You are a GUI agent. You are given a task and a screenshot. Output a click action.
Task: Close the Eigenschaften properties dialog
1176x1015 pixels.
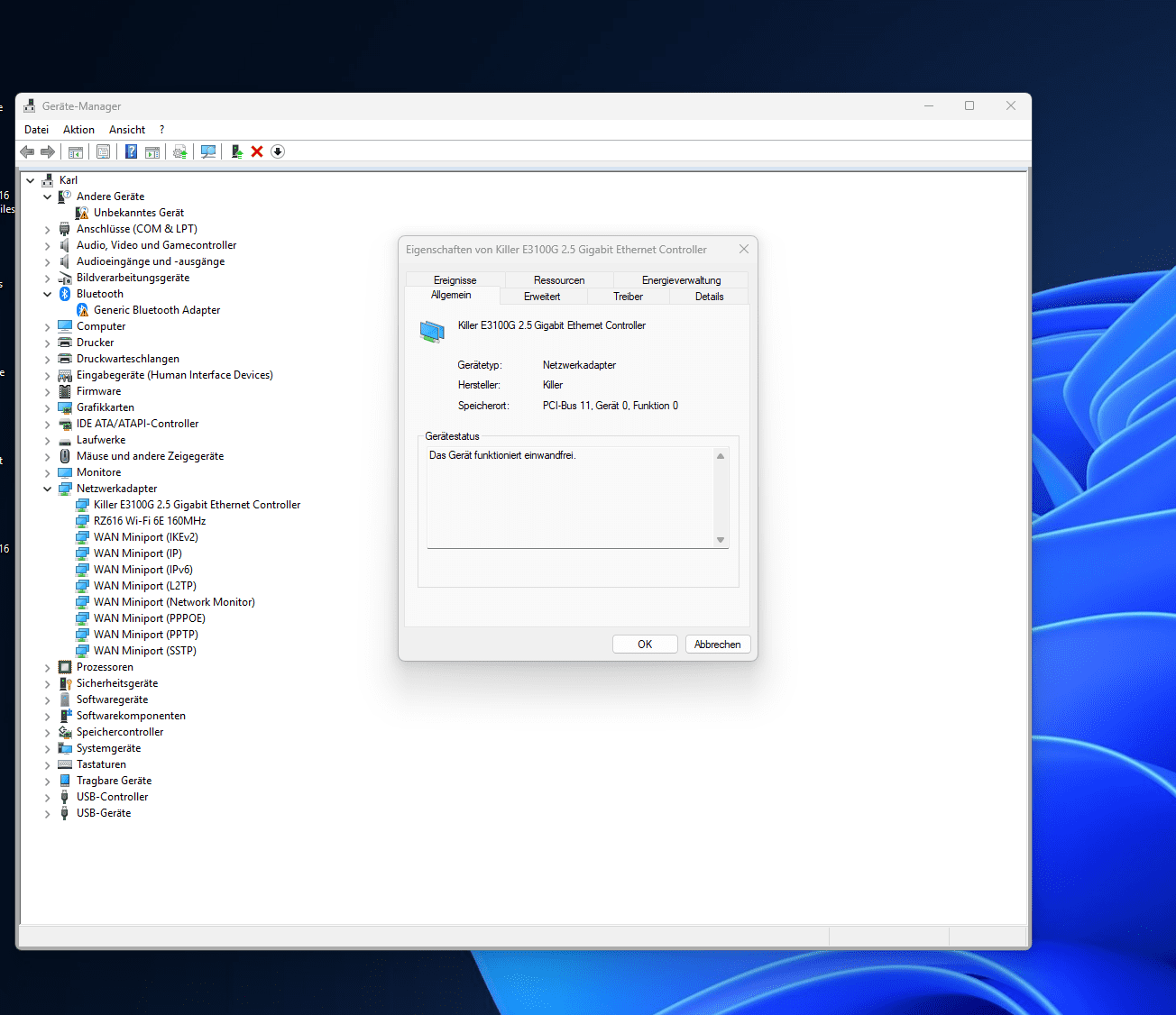(x=744, y=250)
